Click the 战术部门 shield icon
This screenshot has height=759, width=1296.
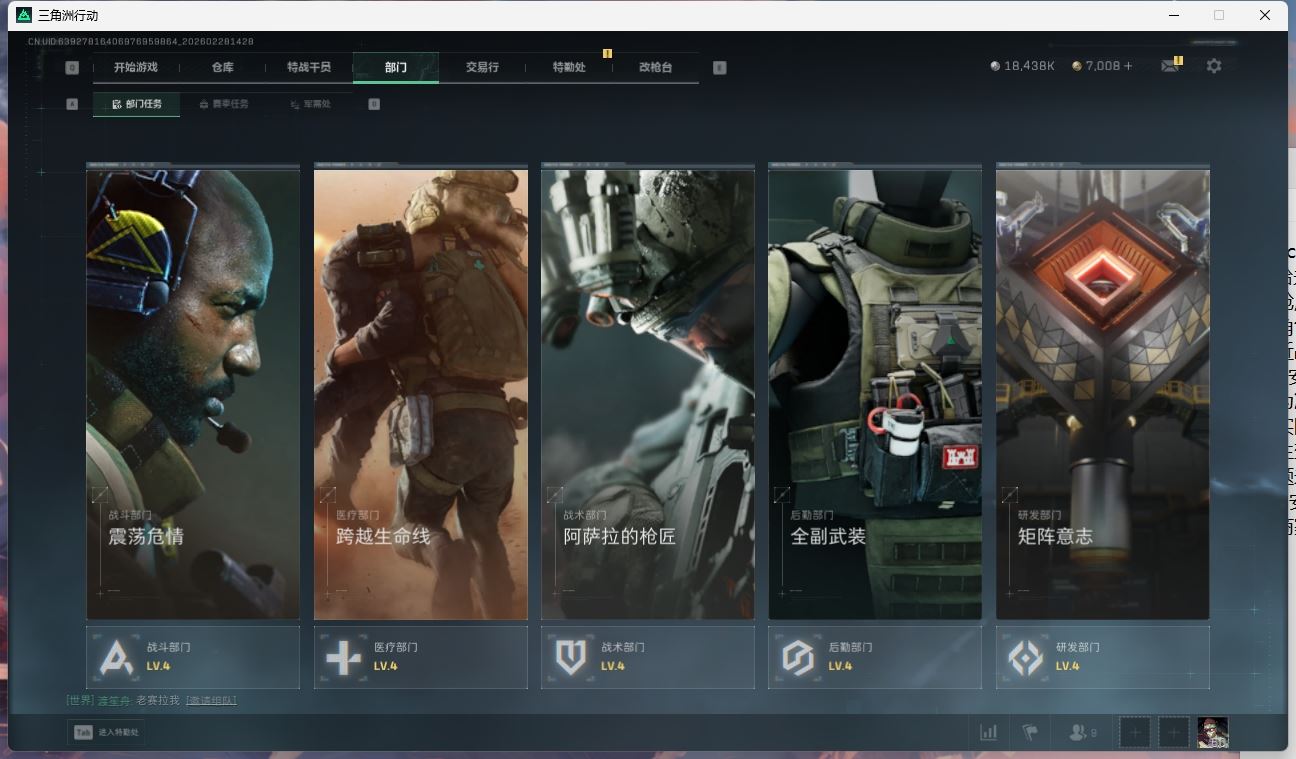[571, 657]
